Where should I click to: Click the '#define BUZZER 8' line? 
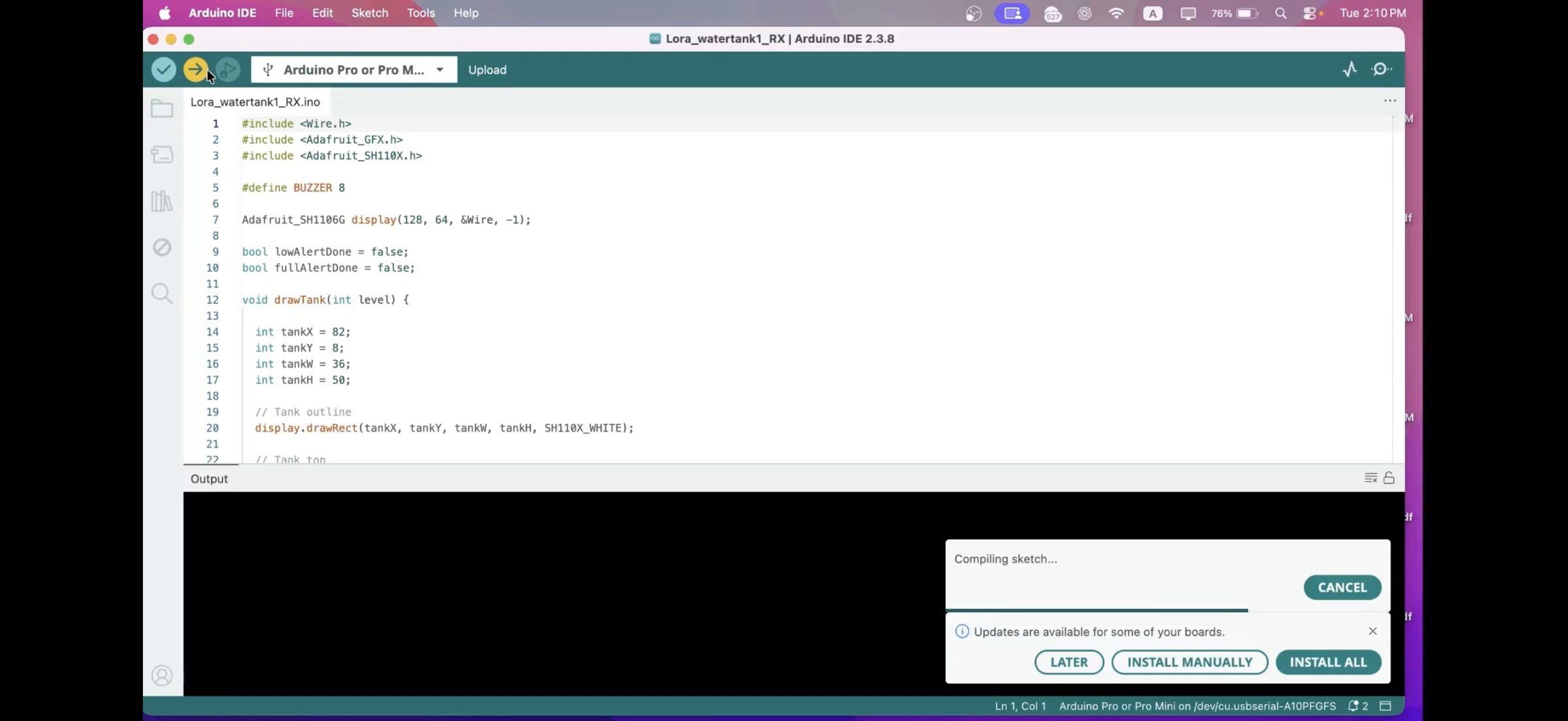[x=293, y=187]
